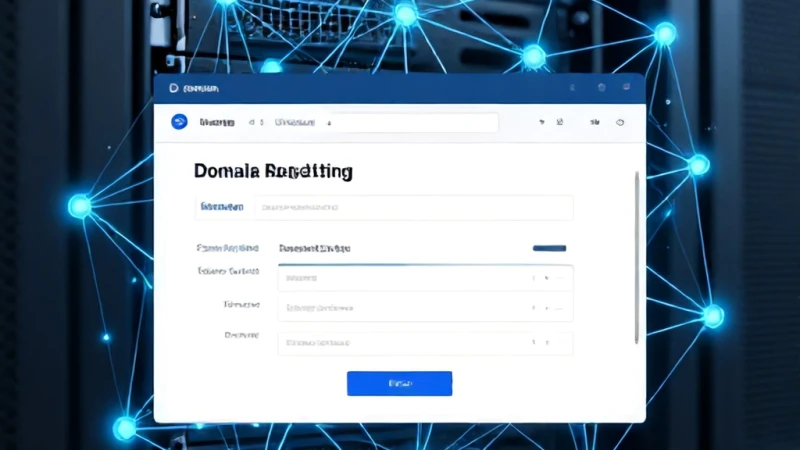Screen dimensions: 800x450
Task: Focus the domain input under the page heading
Action: click(x=414, y=208)
